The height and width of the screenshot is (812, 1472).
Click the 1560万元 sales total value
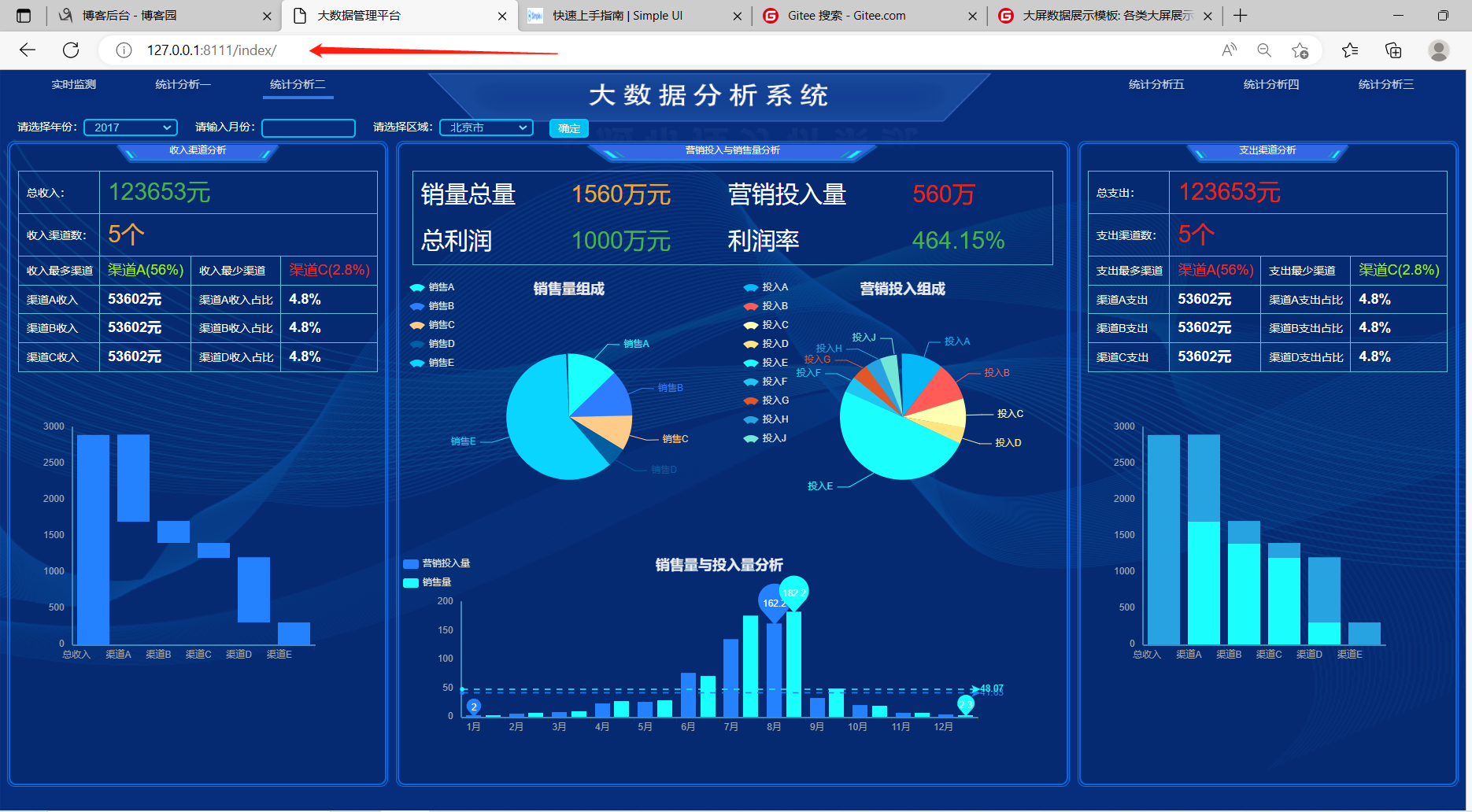pos(621,194)
